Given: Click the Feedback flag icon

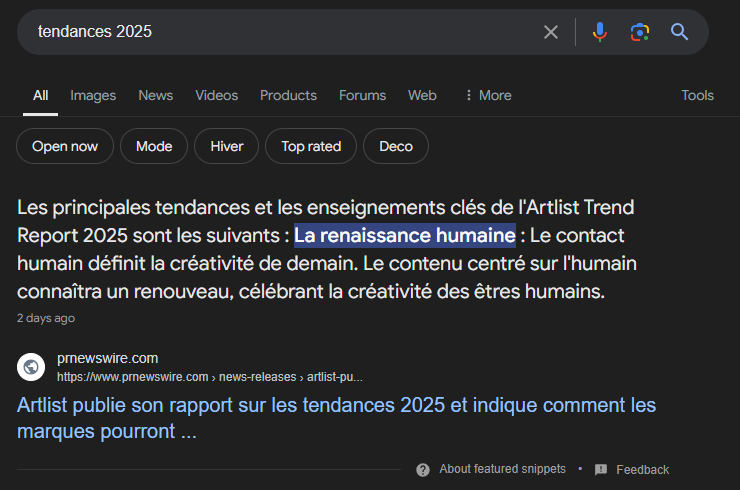Looking at the screenshot, I should pyautogui.click(x=601, y=470).
